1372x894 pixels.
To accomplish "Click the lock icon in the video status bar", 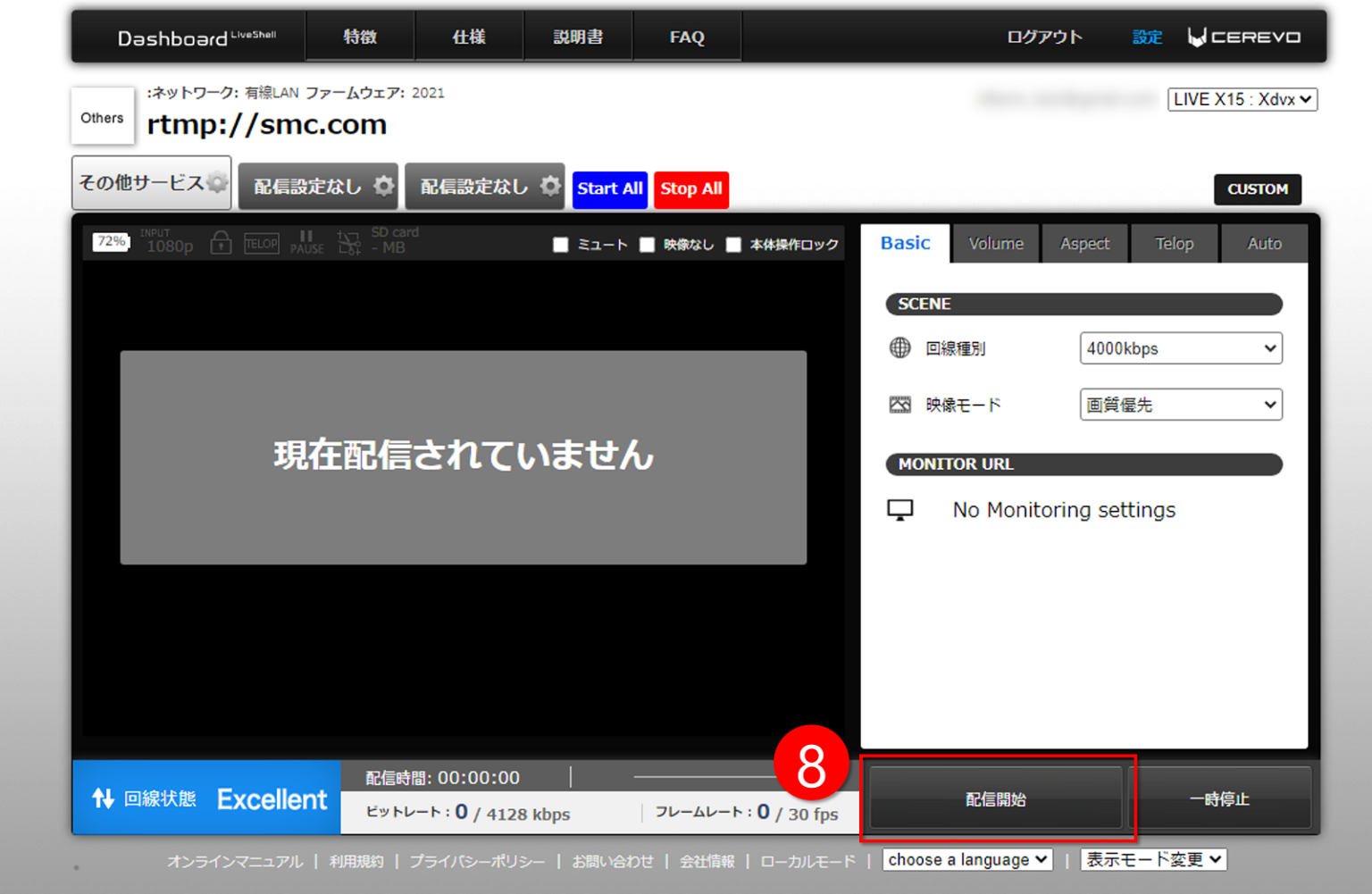I will click(221, 242).
